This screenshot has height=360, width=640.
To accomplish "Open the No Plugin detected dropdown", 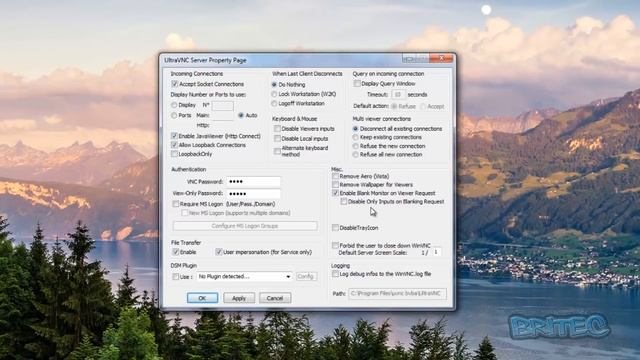I will pos(244,277).
